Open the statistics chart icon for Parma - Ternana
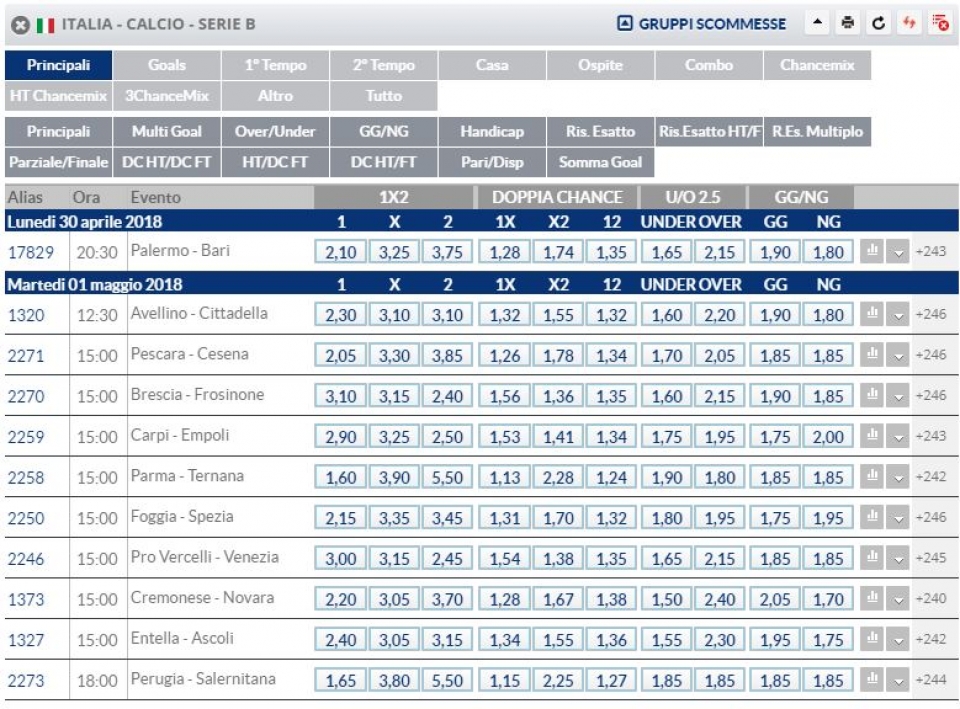This screenshot has height=709, width=960. click(872, 476)
